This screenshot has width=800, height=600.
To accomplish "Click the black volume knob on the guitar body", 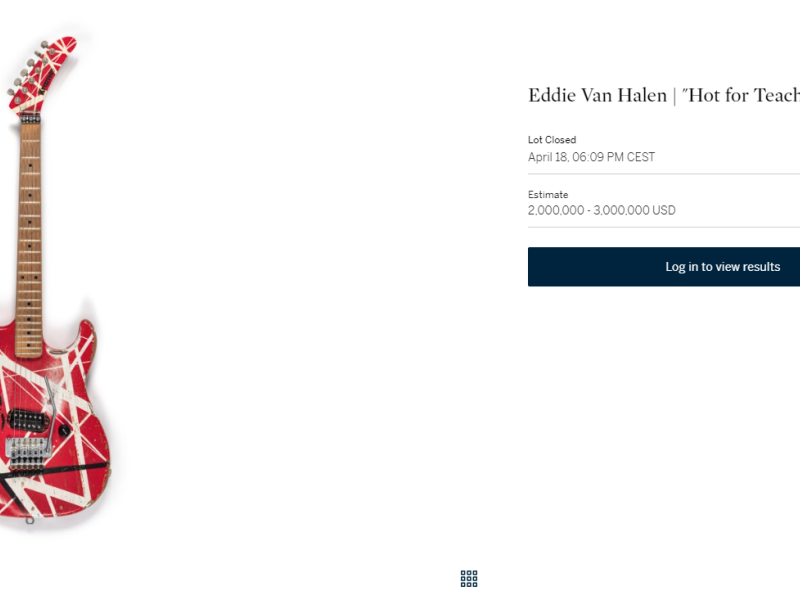I will [x=64, y=431].
